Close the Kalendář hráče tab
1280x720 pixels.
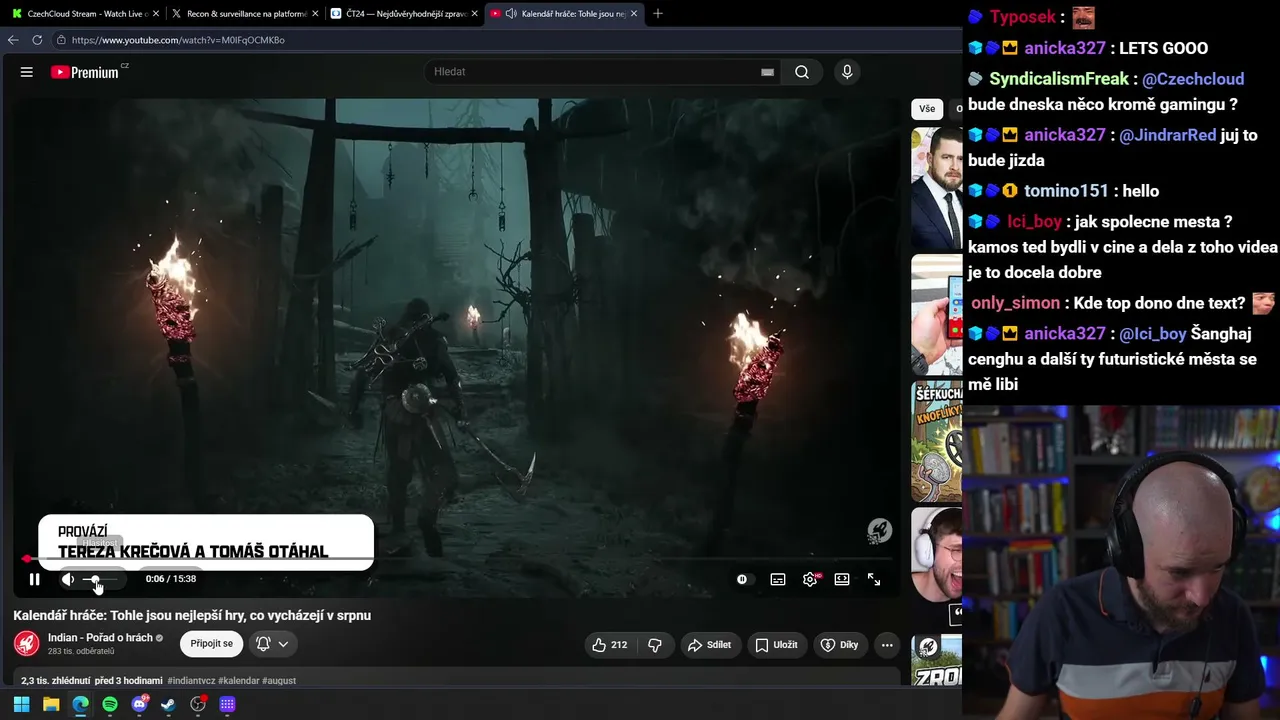[x=634, y=14]
